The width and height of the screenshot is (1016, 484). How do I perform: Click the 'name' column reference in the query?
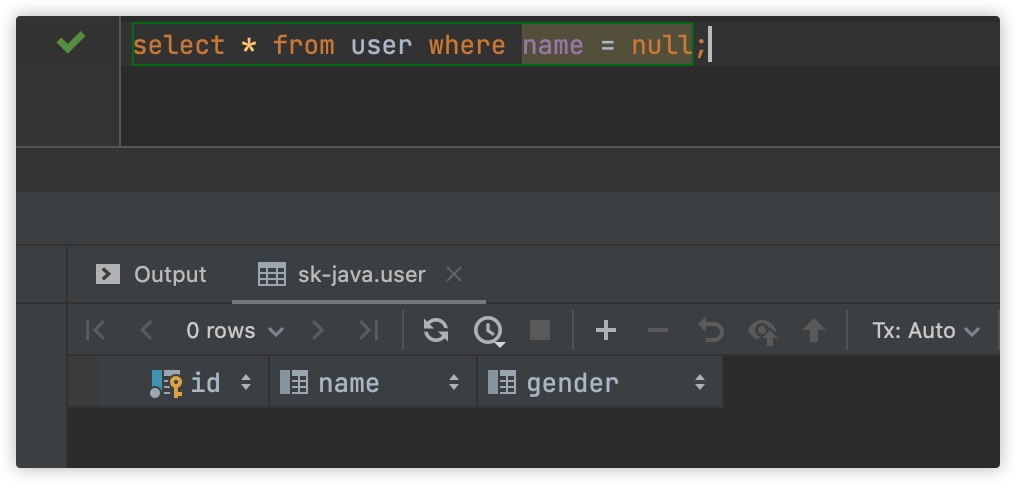pos(553,45)
